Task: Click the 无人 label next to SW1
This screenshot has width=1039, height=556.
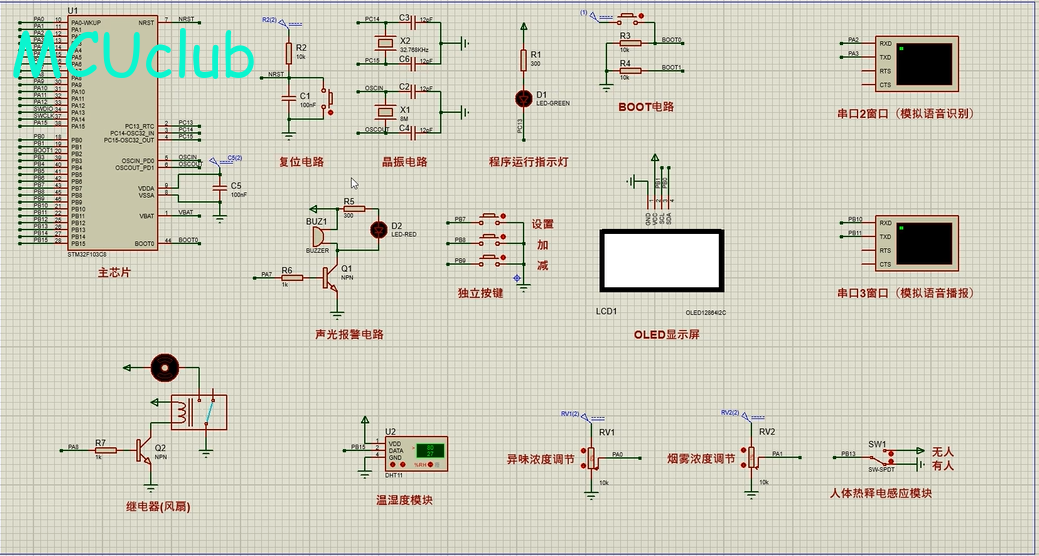Action: (942, 451)
